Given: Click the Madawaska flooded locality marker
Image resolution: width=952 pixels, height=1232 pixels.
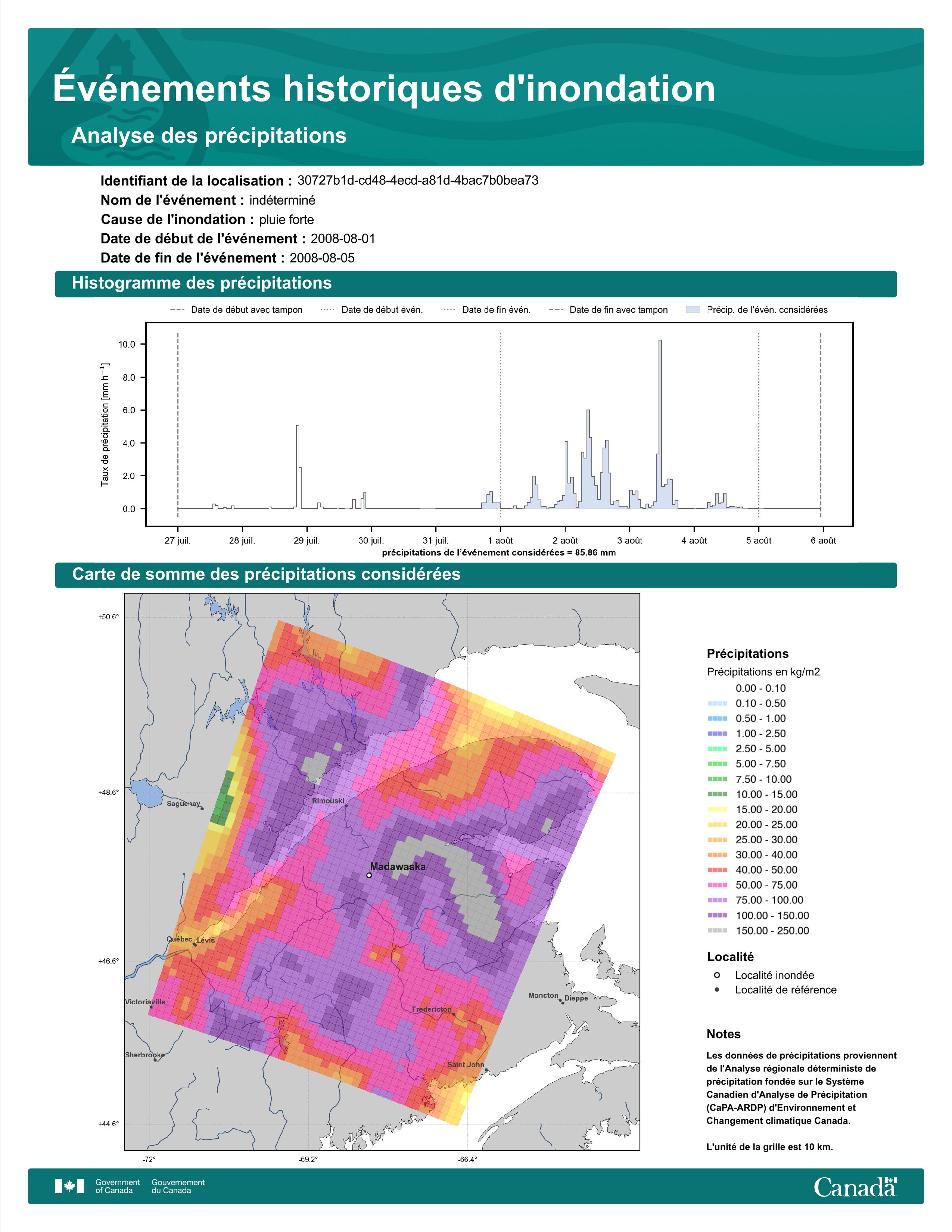Looking at the screenshot, I should tap(369, 875).
